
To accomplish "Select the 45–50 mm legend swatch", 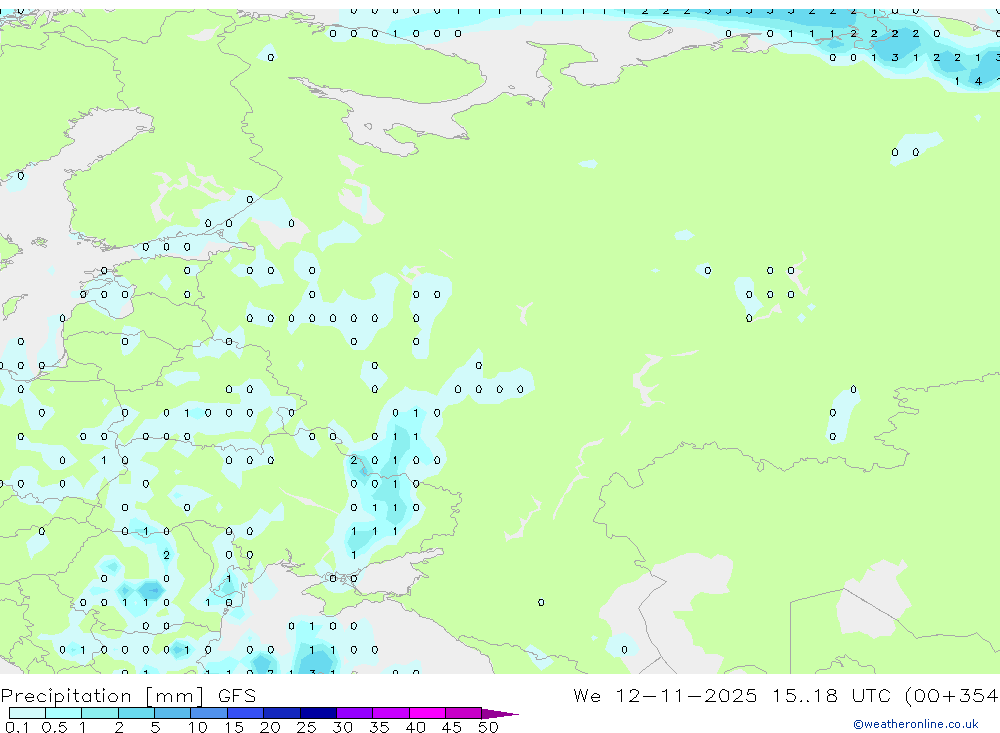I will point(464,713).
